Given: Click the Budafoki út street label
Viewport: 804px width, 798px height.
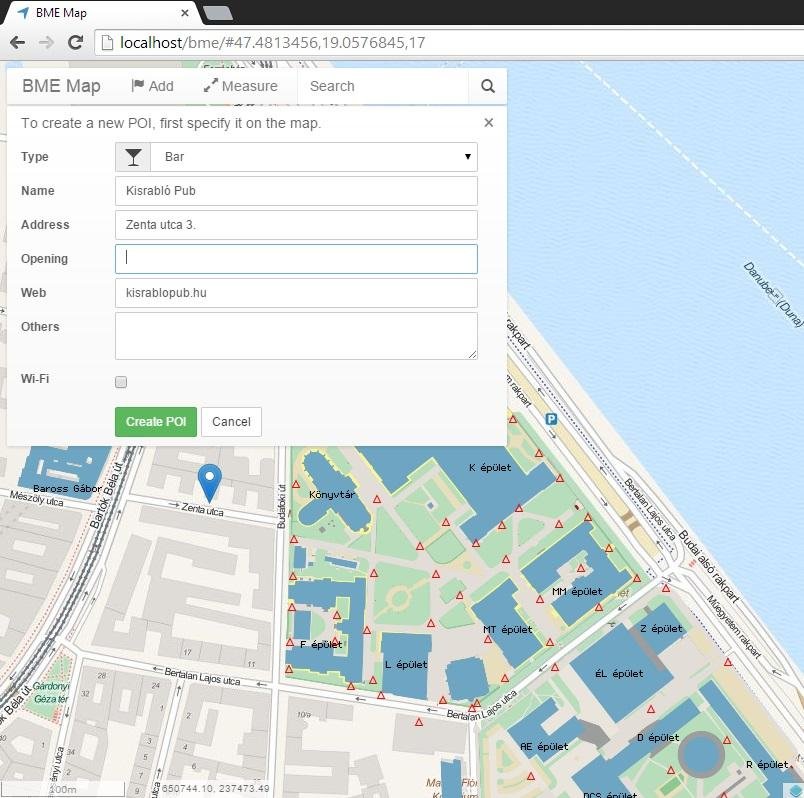Looking at the screenshot, I should (282, 506).
